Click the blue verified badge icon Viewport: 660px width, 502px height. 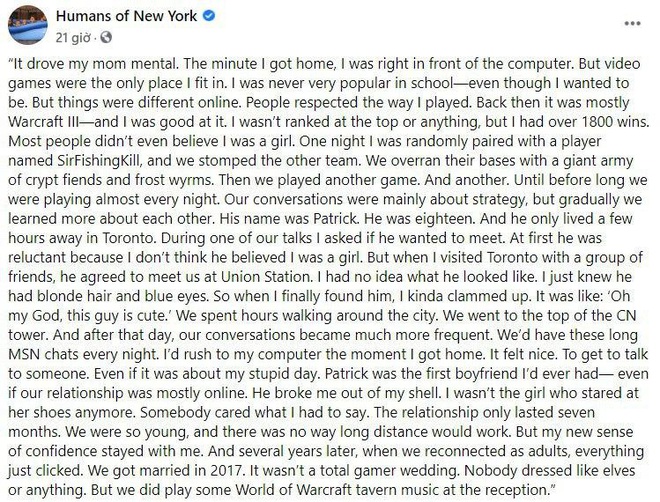(209, 16)
